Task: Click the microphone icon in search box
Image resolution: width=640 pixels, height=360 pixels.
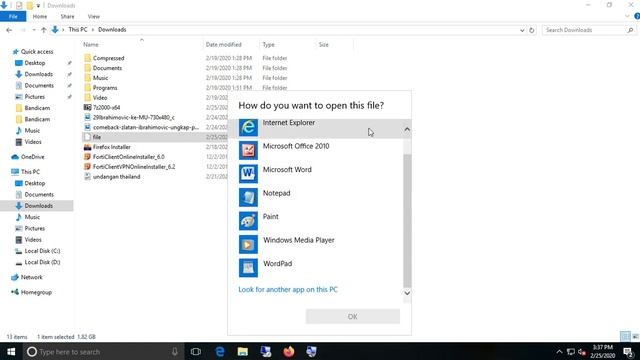Action: (175, 351)
